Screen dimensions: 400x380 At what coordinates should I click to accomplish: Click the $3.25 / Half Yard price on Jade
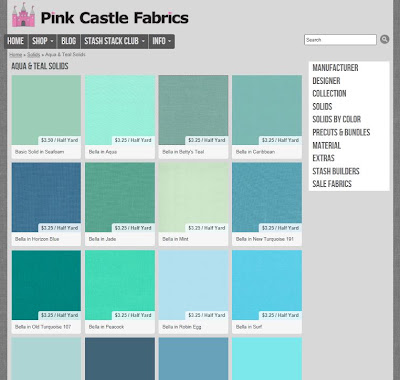point(133,228)
